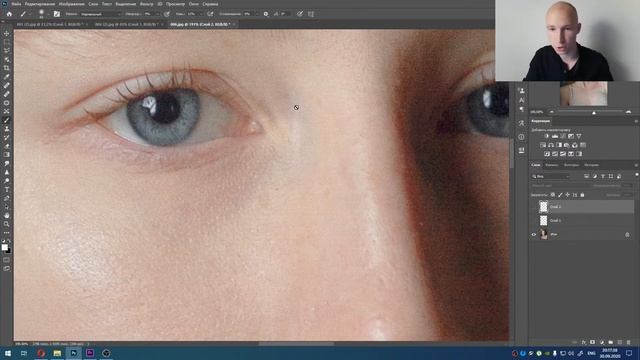Select the Clone Stamp tool
Viewport: 640px width, 360px height.
[7, 129]
